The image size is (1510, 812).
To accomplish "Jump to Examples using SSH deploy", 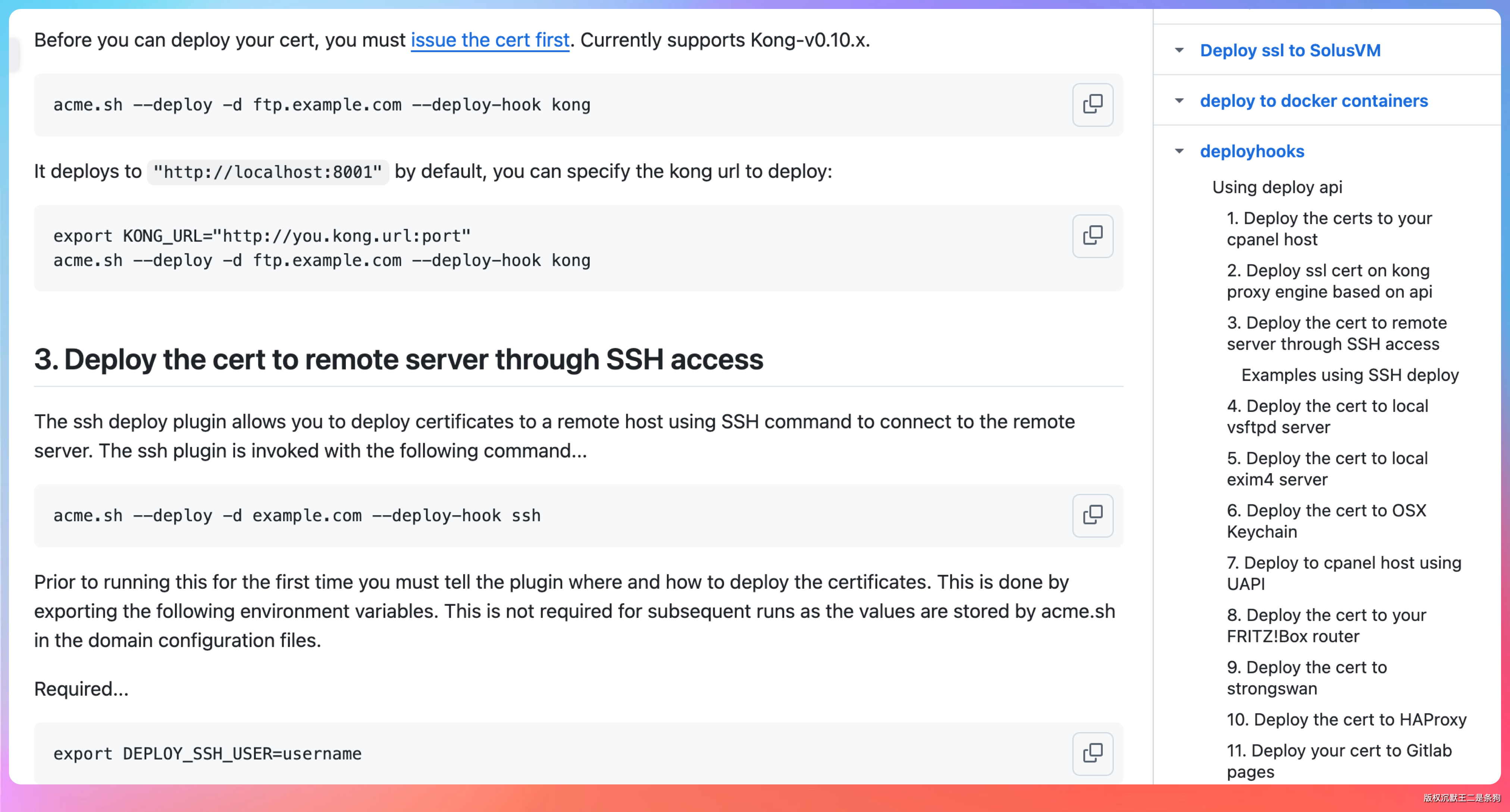I will [x=1349, y=375].
